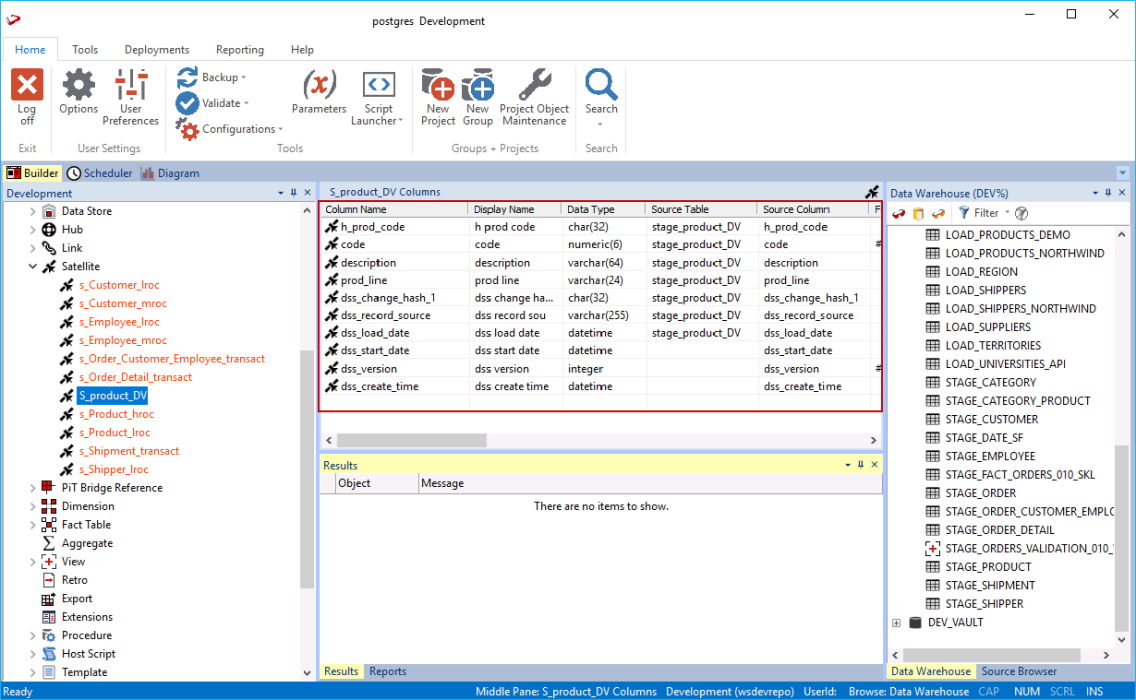Viewport: 1136px width, 700px height.
Task: Open the Source Browser tab
Action: point(1019,671)
